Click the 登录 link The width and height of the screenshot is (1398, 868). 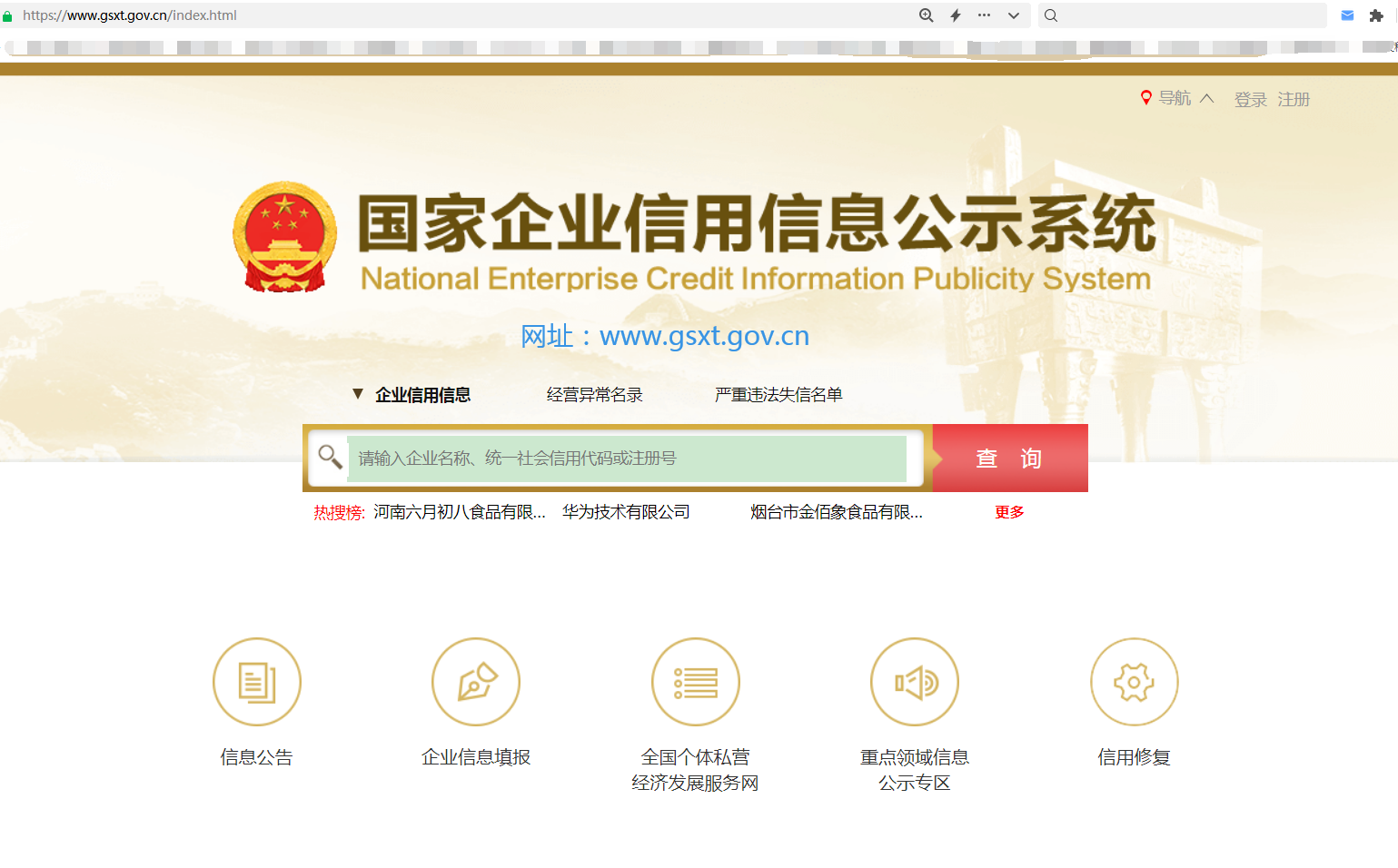click(1251, 100)
